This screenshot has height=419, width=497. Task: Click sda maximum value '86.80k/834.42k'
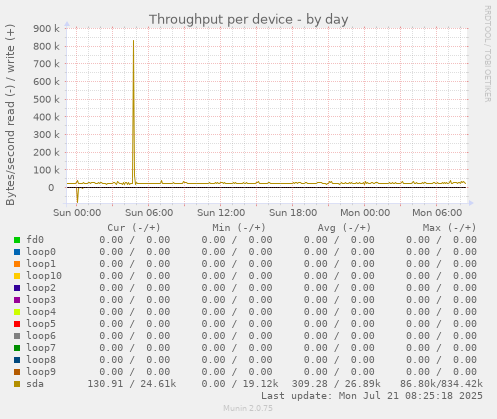point(441,384)
